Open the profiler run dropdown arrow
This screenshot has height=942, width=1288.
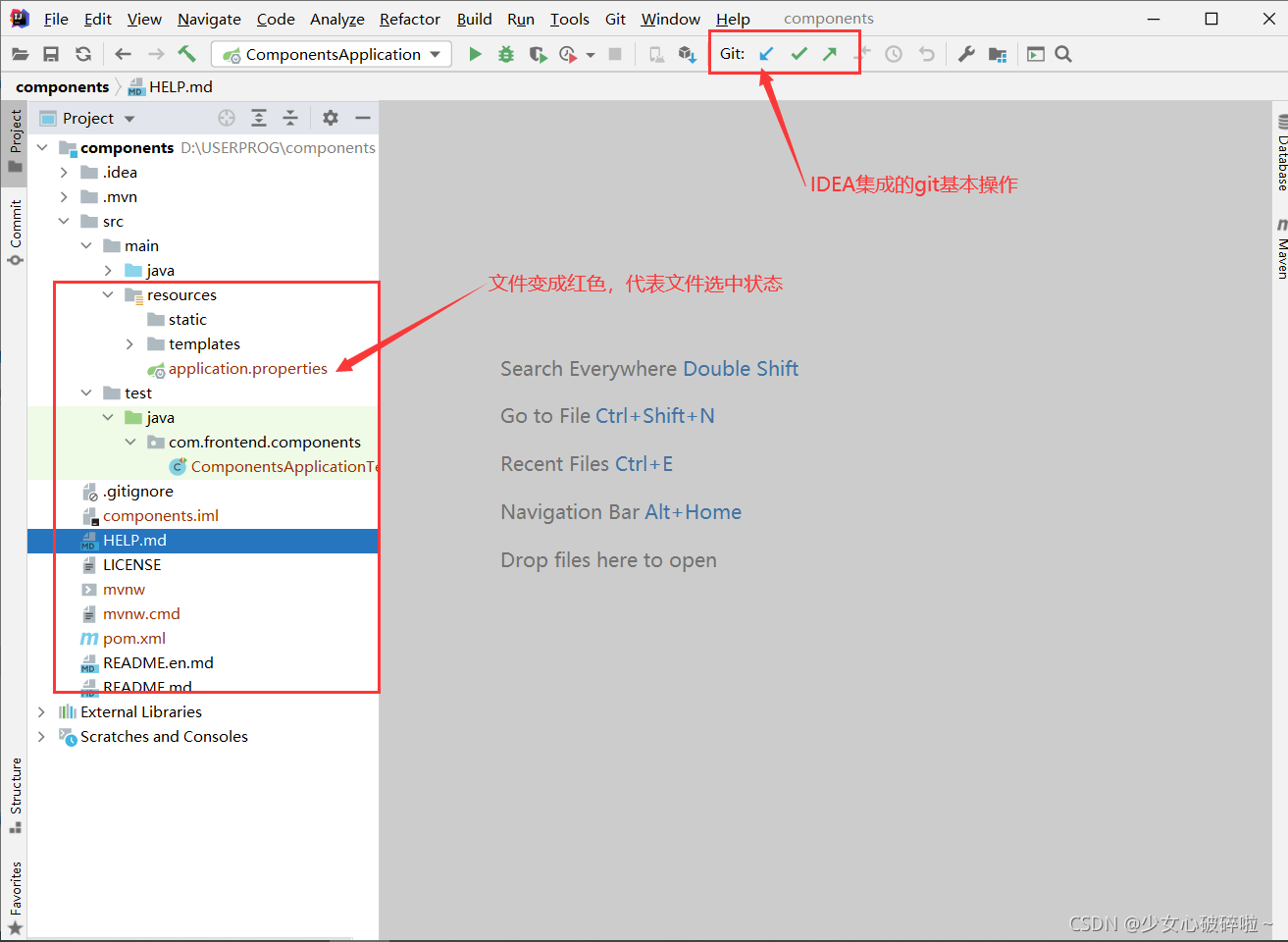(x=591, y=55)
